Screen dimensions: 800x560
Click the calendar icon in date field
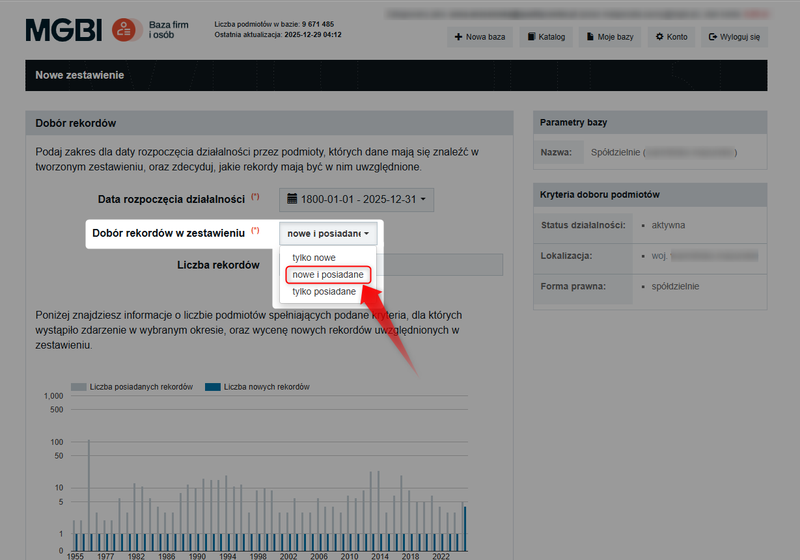(x=292, y=200)
